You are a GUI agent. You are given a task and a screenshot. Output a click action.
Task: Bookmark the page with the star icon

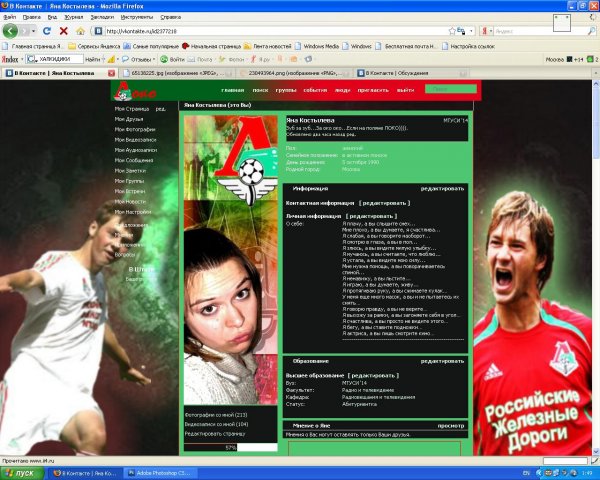pos(452,31)
